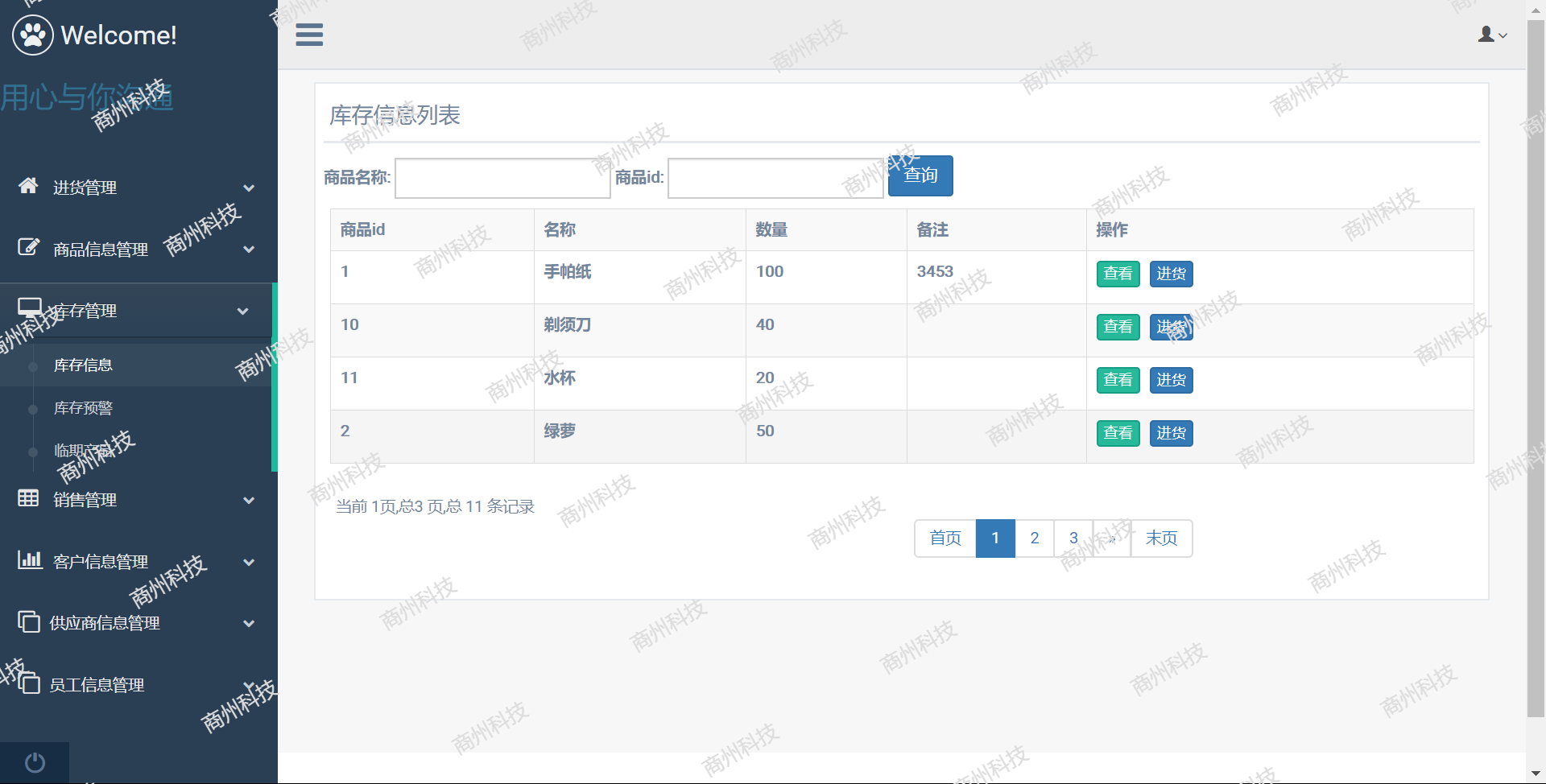Screen dimensions: 1546x784
Task: Click 查看 for 水杯 row
Action: point(1118,380)
